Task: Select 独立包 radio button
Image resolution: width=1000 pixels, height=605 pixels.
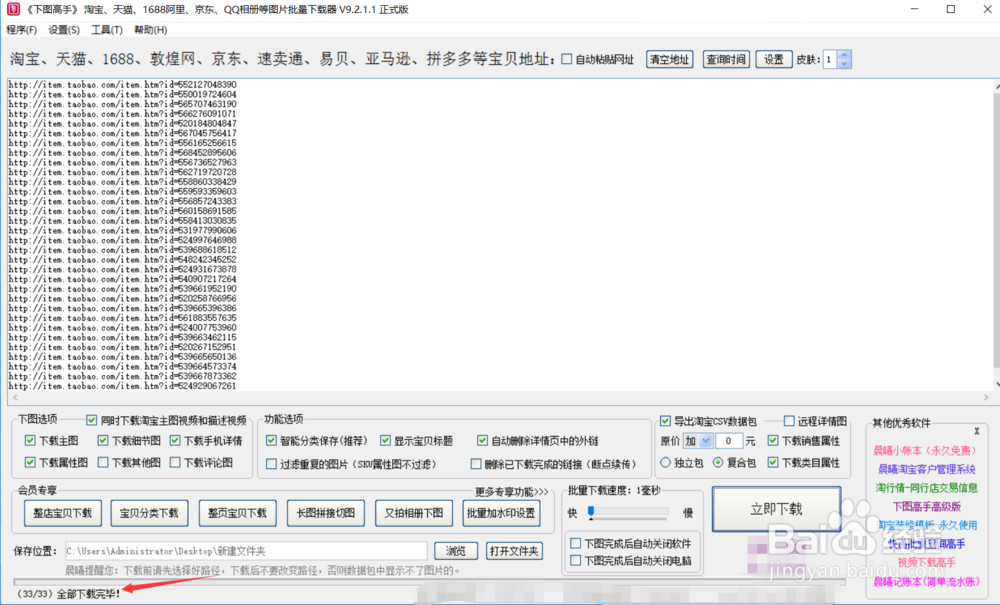Action: pyautogui.click(x=665, y=462)
